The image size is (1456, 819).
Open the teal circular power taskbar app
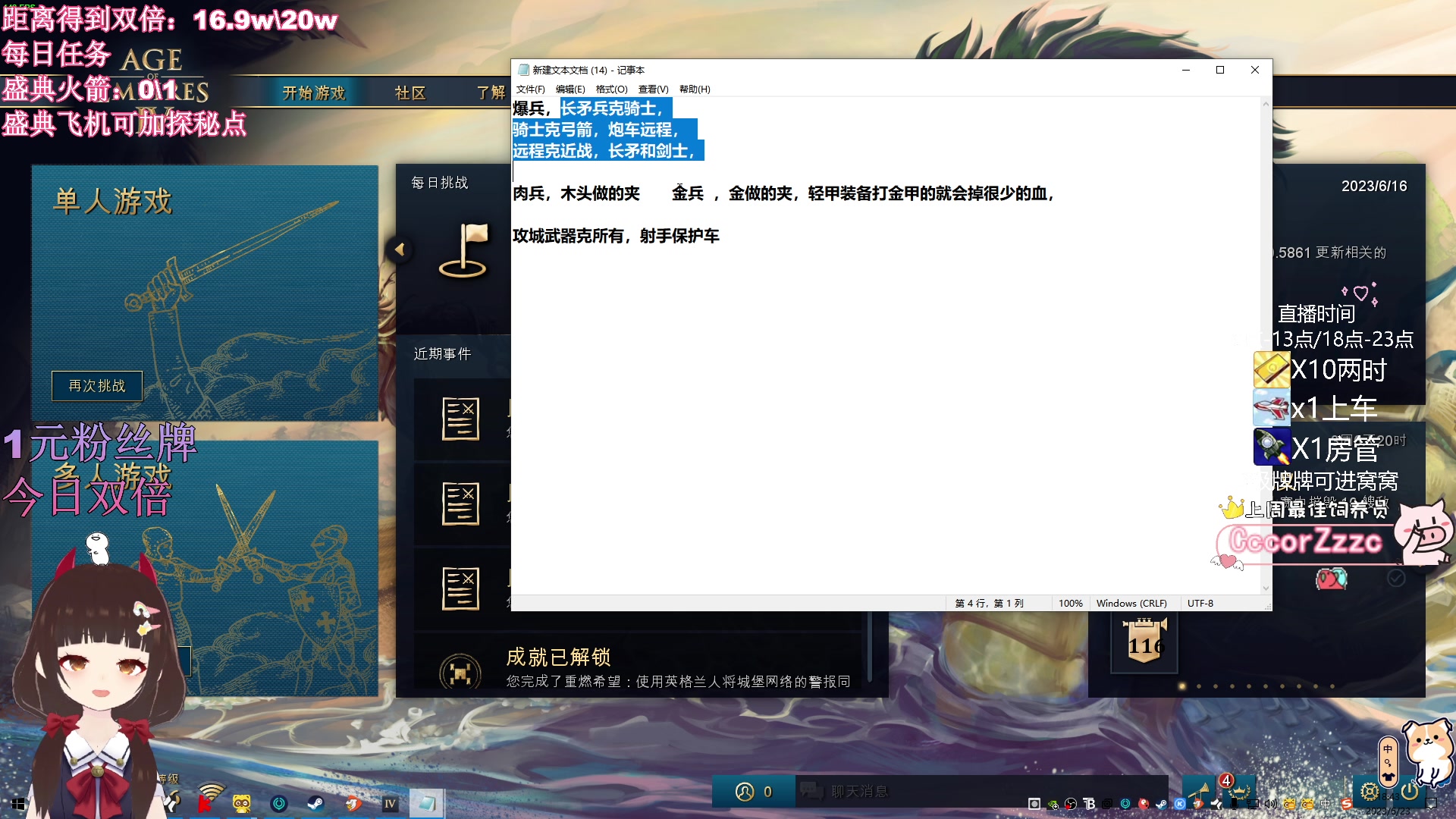[279, 804]
